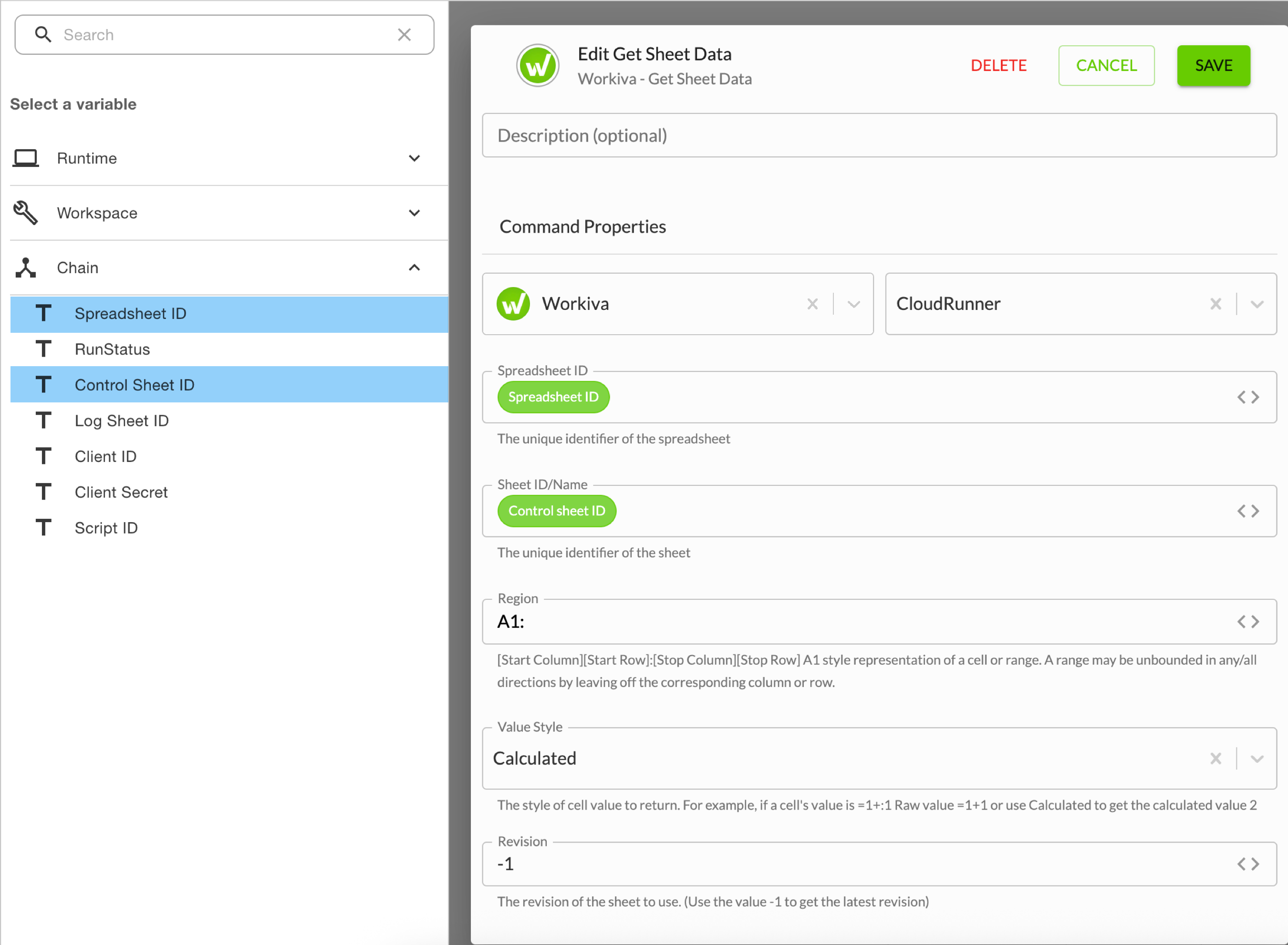Click the text type icon beside Log Sheet ID
1288x945 pixels.
pos(43,421)
